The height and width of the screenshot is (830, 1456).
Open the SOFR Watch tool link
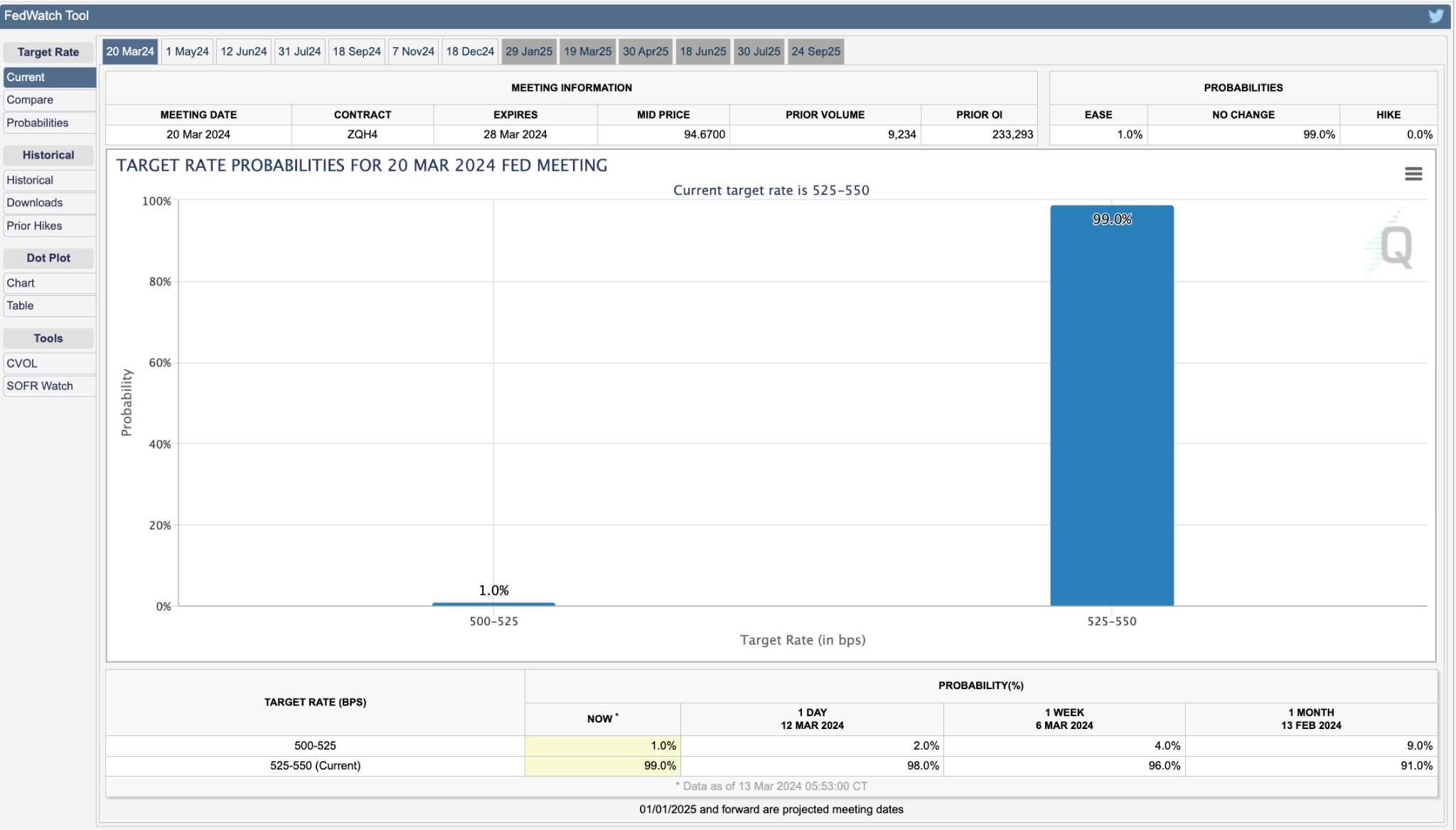(49, 386)
